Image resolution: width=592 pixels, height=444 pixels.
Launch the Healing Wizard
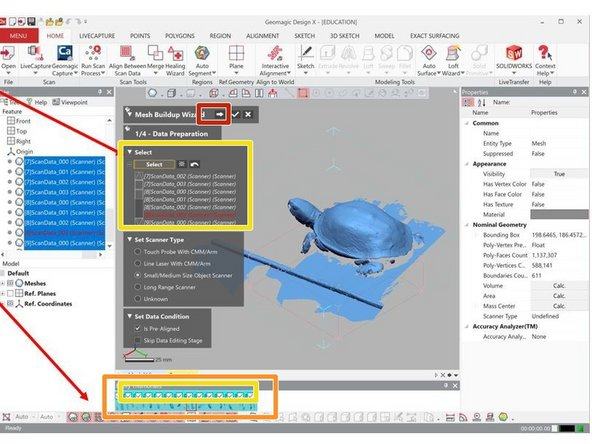pos(175,60)
